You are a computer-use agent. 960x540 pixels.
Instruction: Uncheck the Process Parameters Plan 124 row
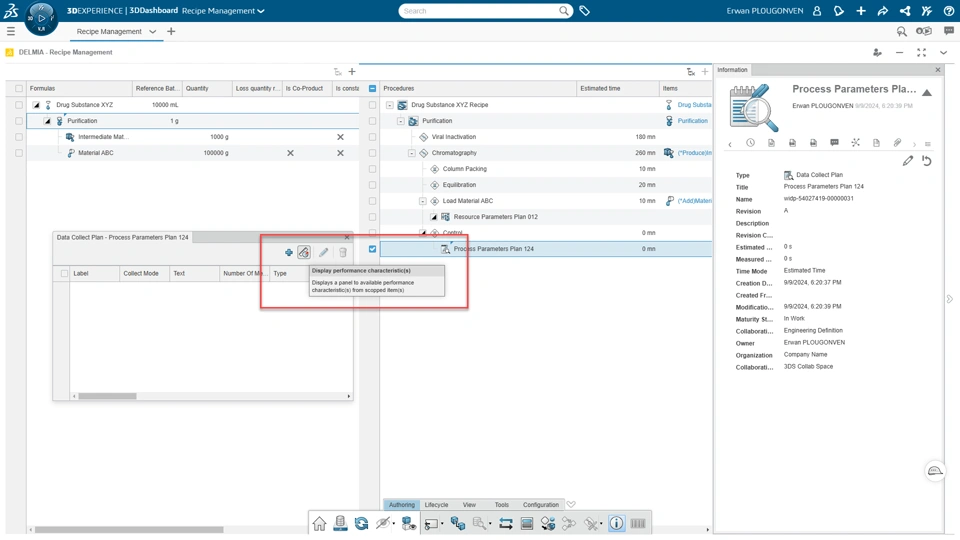[x=372, y=249]
